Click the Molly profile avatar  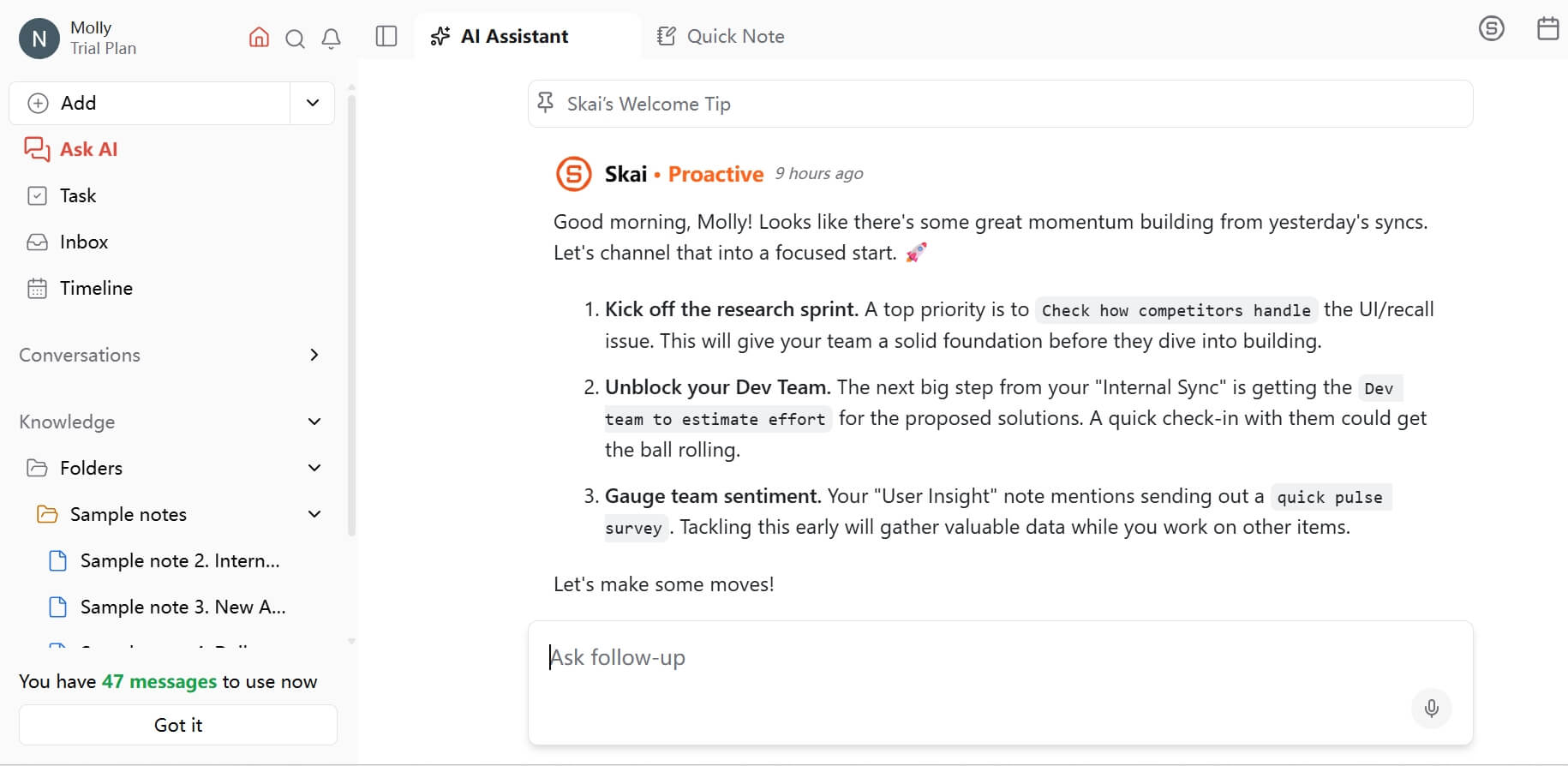(39, 39)
